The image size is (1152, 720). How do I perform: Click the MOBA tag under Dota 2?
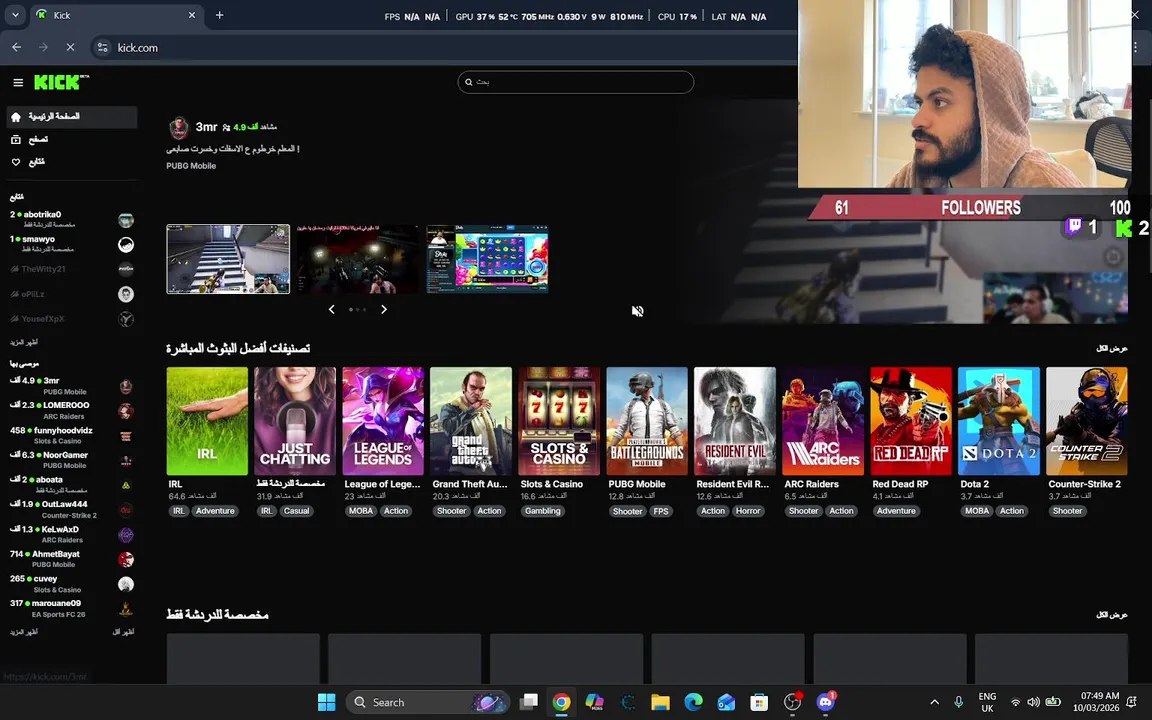[976, 511]
